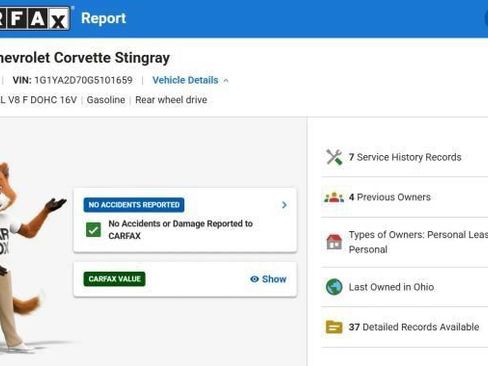Click the Chevrolet Corvette Stingray heading
This screenshot has width=488, height=366.
[85, 58]
